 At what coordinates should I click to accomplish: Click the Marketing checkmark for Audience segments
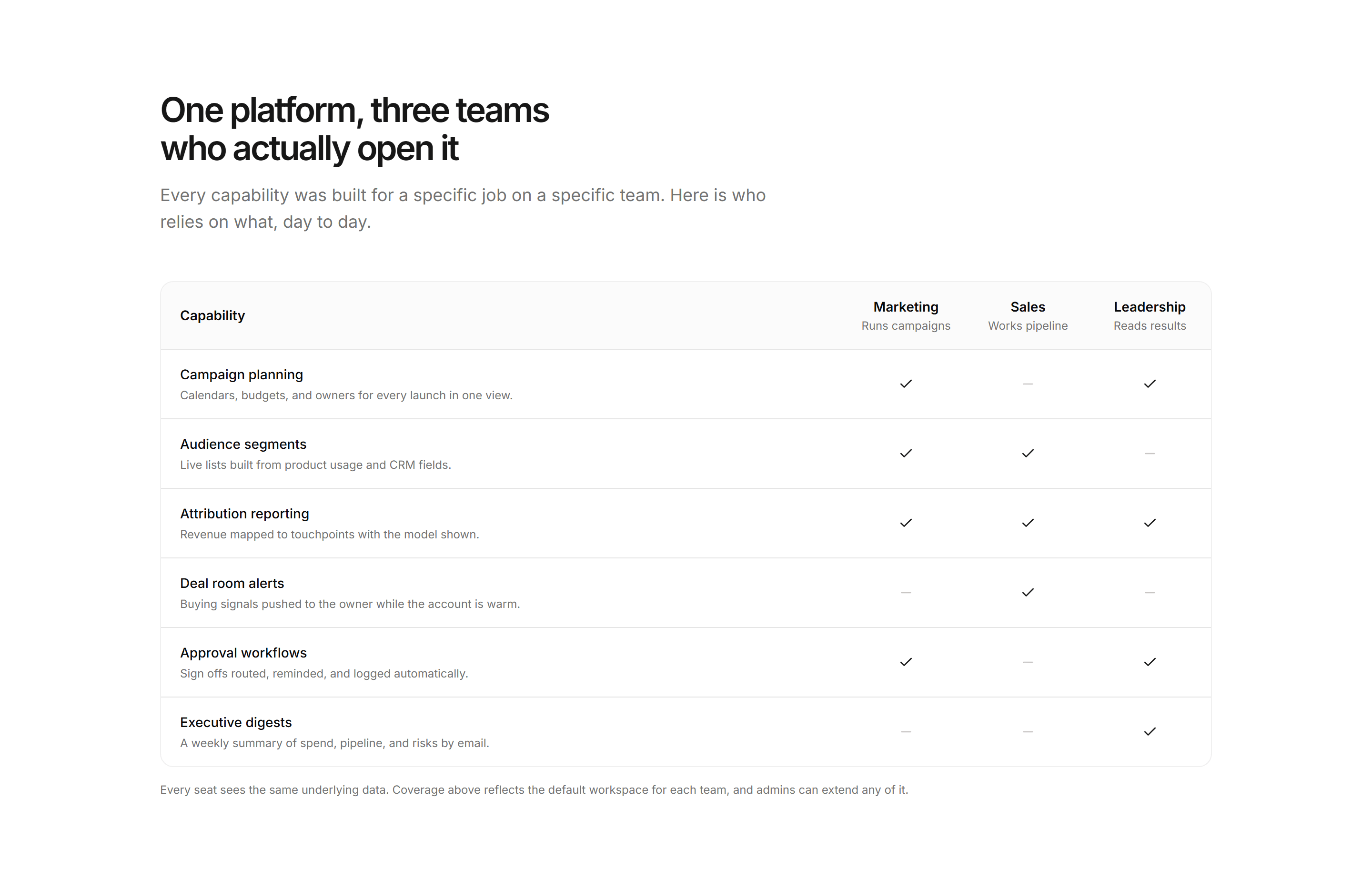point(906,454)
